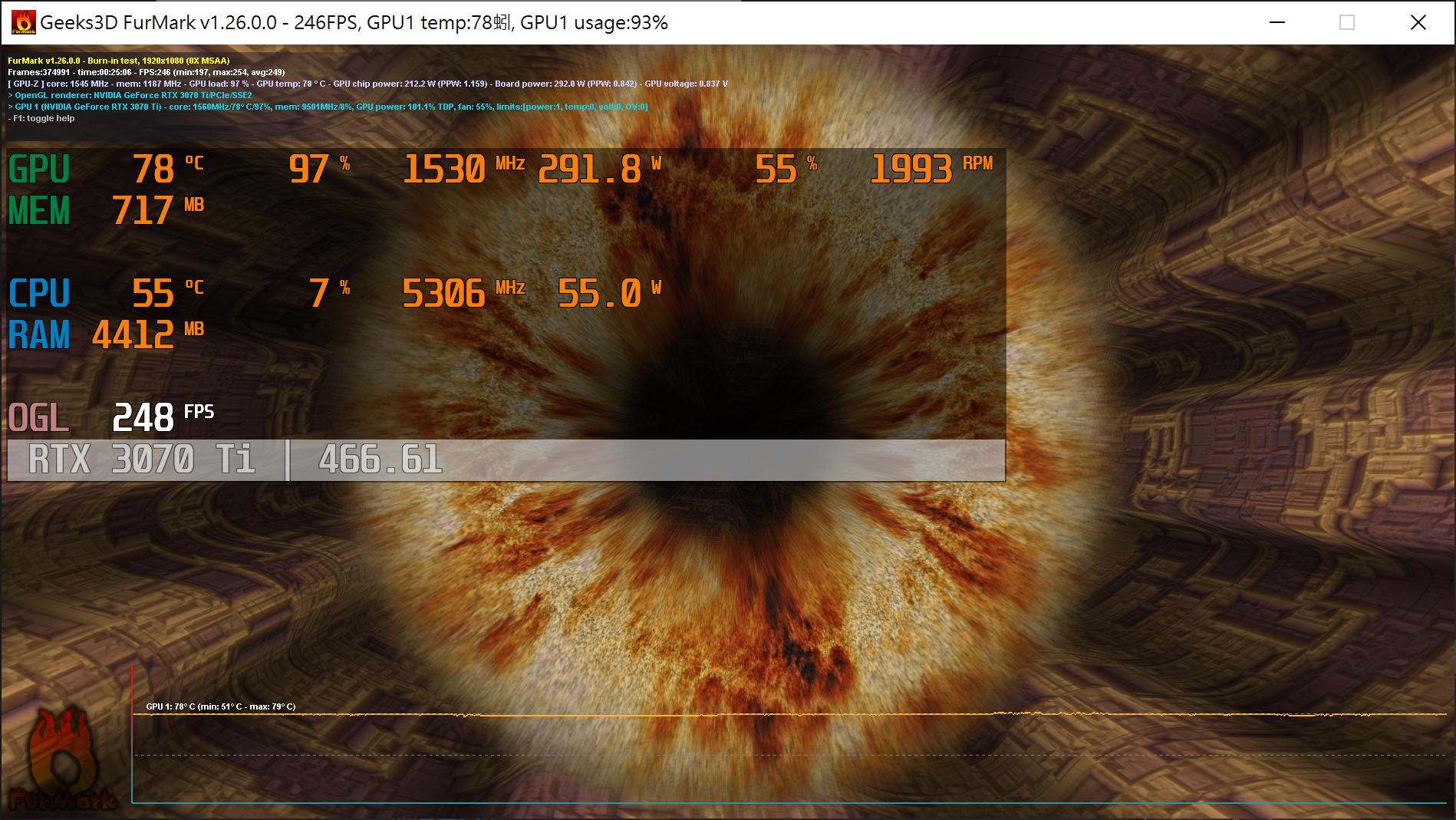The height and width of the screenshot is (820, 1456).
Task: Click the window title text showing 246FPS
Action: point(354,22)
